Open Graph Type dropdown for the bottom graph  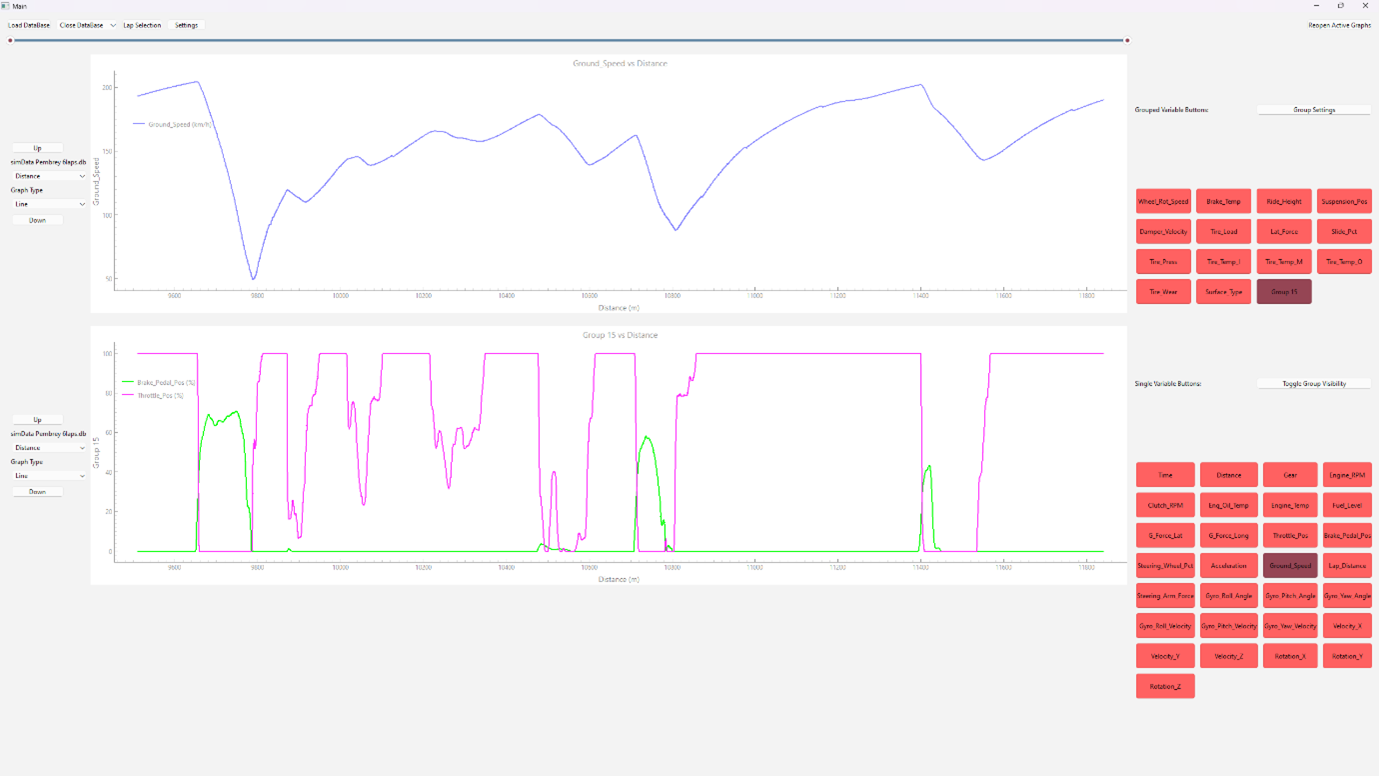coord(48,476)
